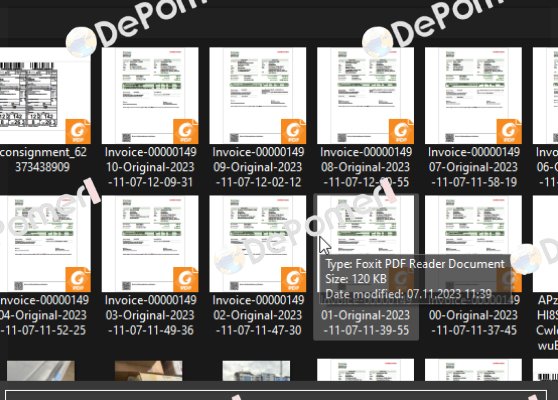Image resolution: width=558 pixels, height=400 pixels.
Task: Click Foxit PDF badge on invoice 07
Action: (x=509, y=131)
